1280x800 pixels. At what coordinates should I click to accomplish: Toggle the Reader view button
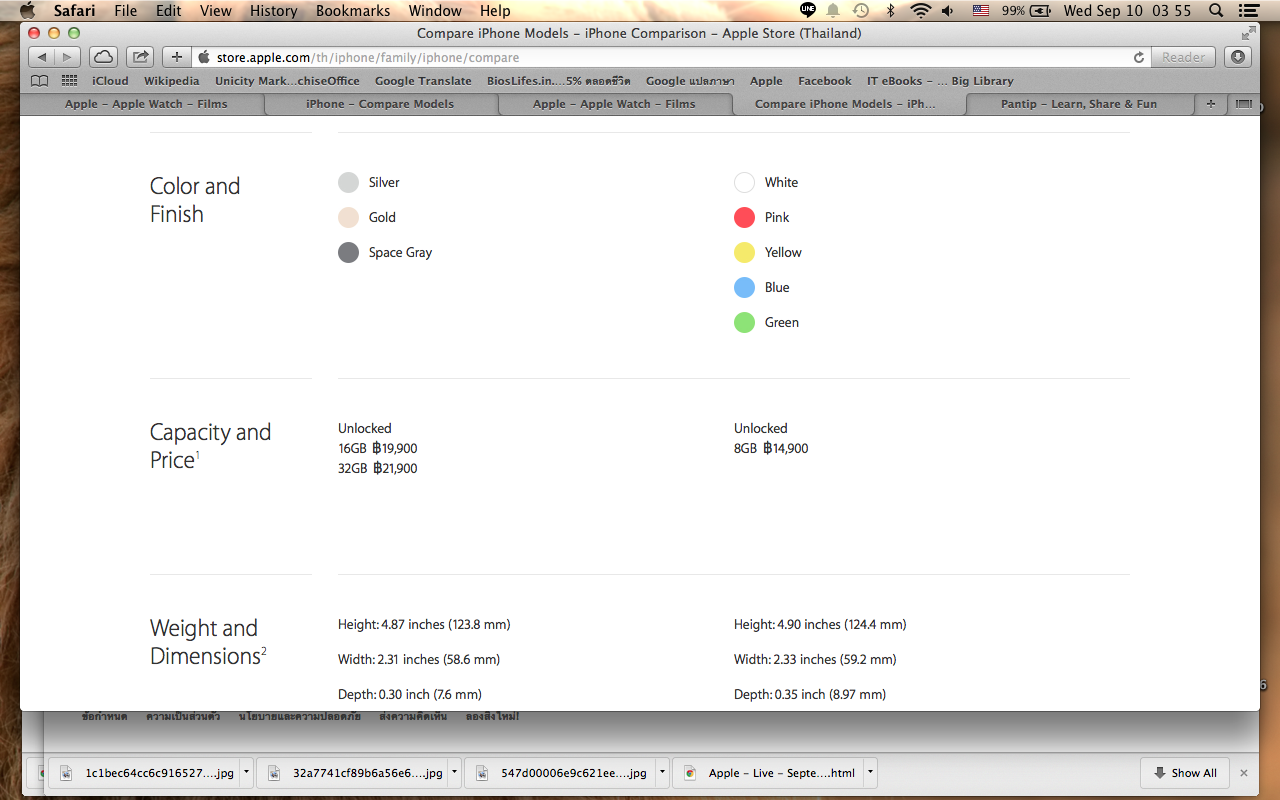click(x=1184, y=57)
